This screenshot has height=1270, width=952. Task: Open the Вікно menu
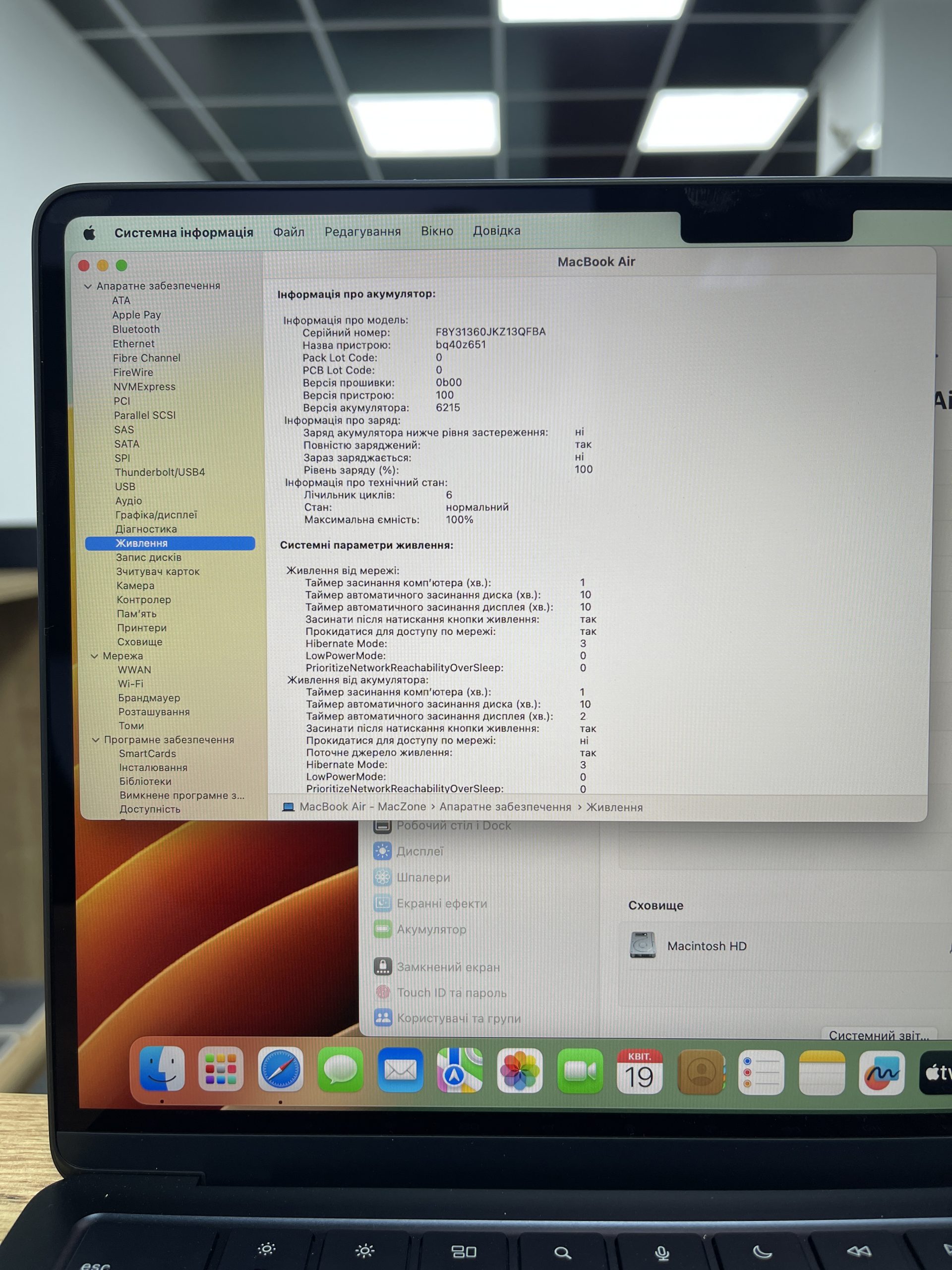tap(437, 231)
